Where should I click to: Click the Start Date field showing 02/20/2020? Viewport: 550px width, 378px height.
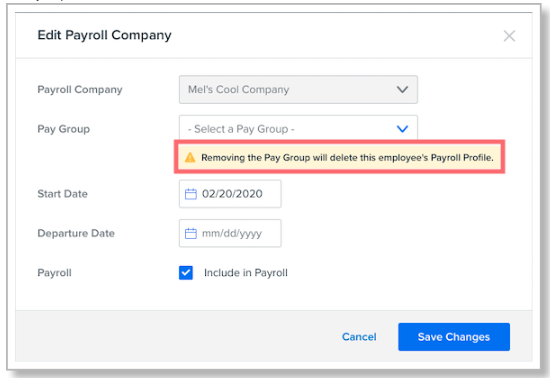[x=230, y=194]
